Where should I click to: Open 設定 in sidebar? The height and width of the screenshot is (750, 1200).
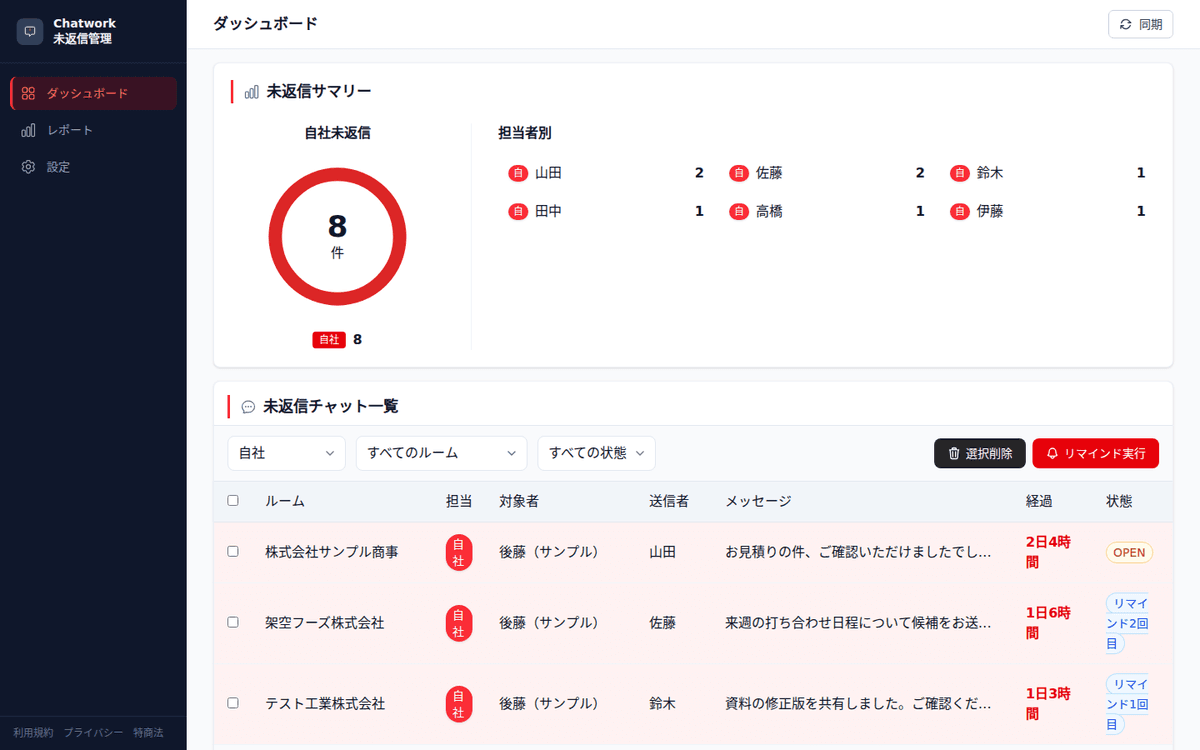tap(94, 167)
